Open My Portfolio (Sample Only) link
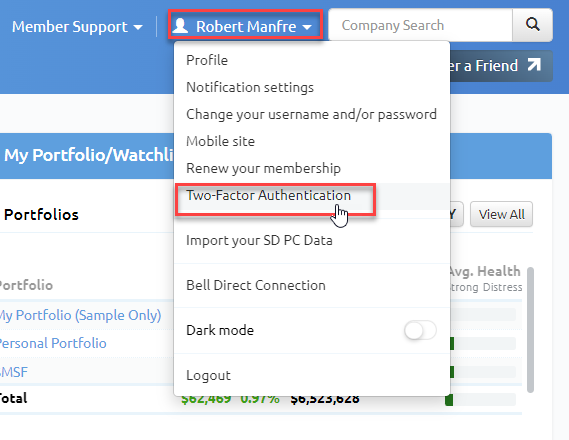The width and height of the screenshot is (569, 440). [x=80, y=315]
